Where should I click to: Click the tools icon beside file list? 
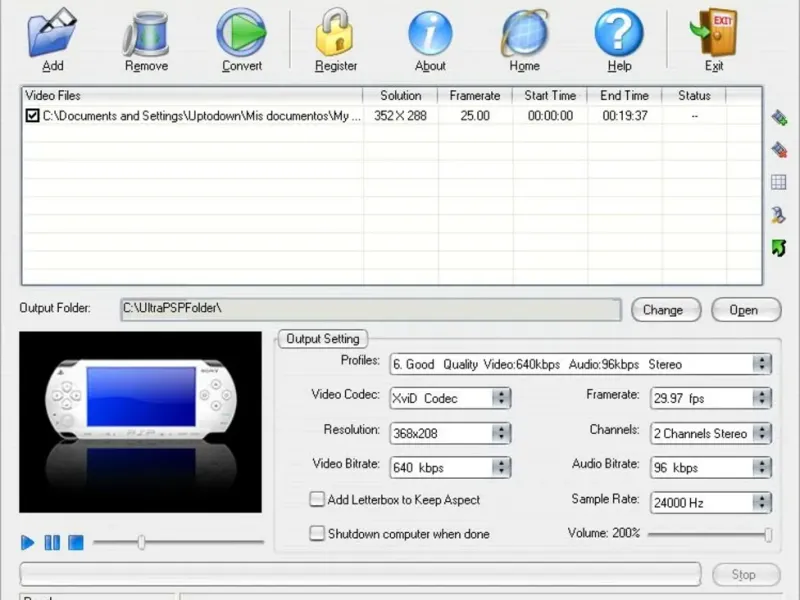point(779,215)
